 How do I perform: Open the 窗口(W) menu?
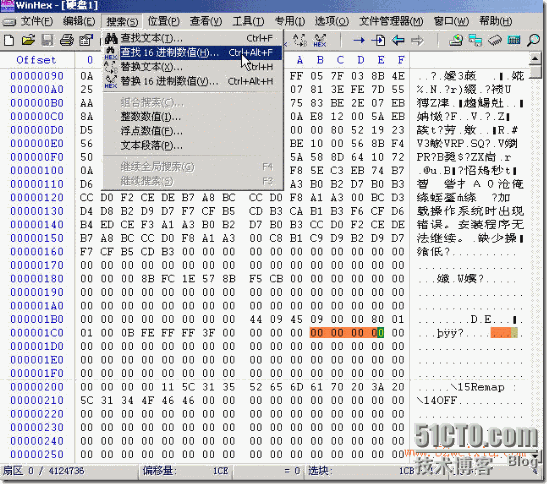[451, 22]
